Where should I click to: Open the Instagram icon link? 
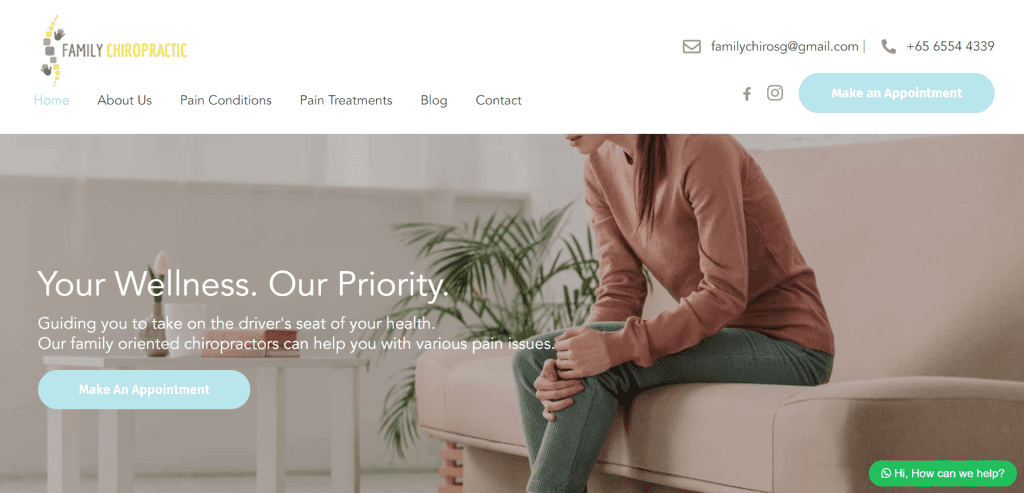tap(775, 93)
